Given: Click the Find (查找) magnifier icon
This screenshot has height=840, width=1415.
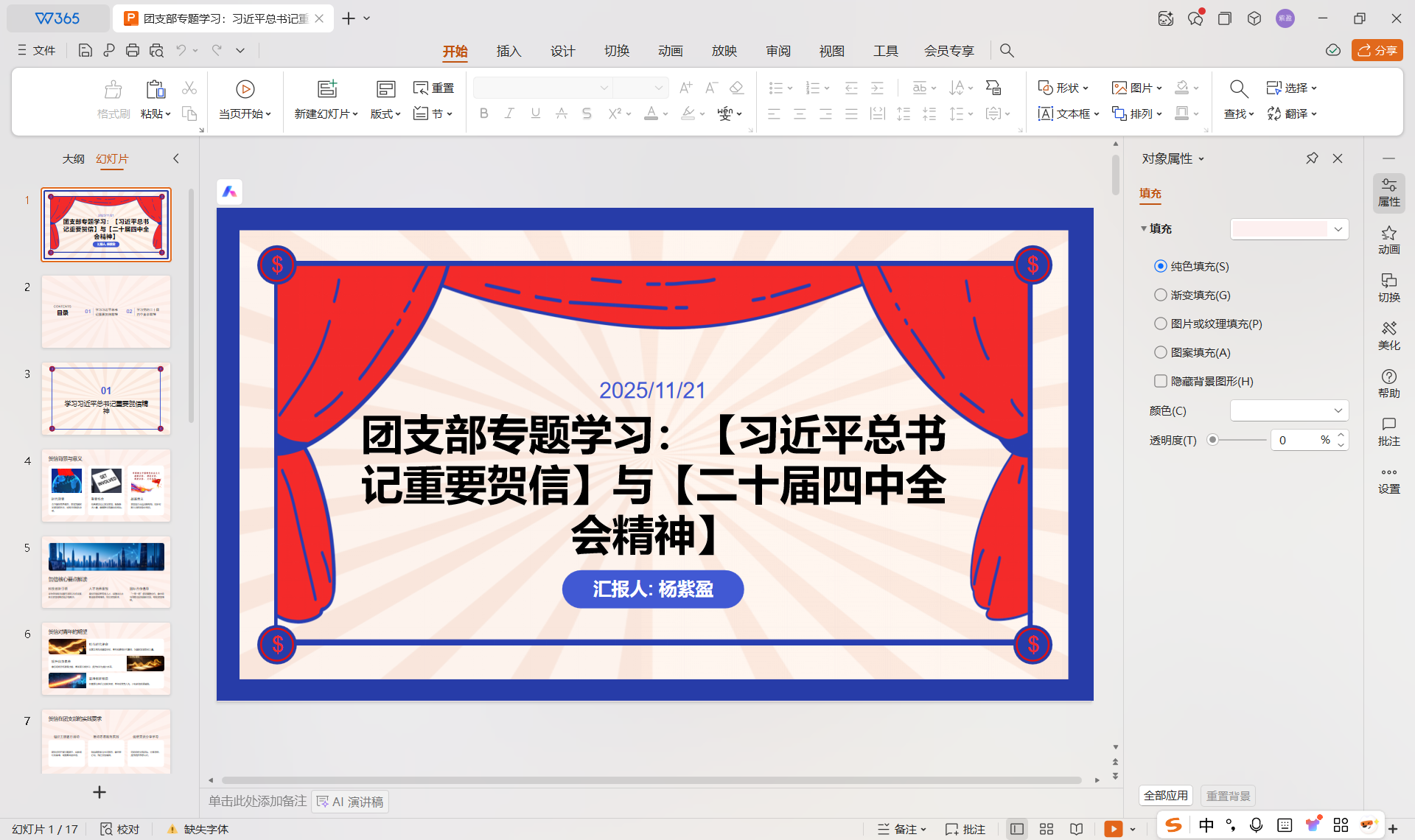Looking at the screenshot, I should (1238, 89).
